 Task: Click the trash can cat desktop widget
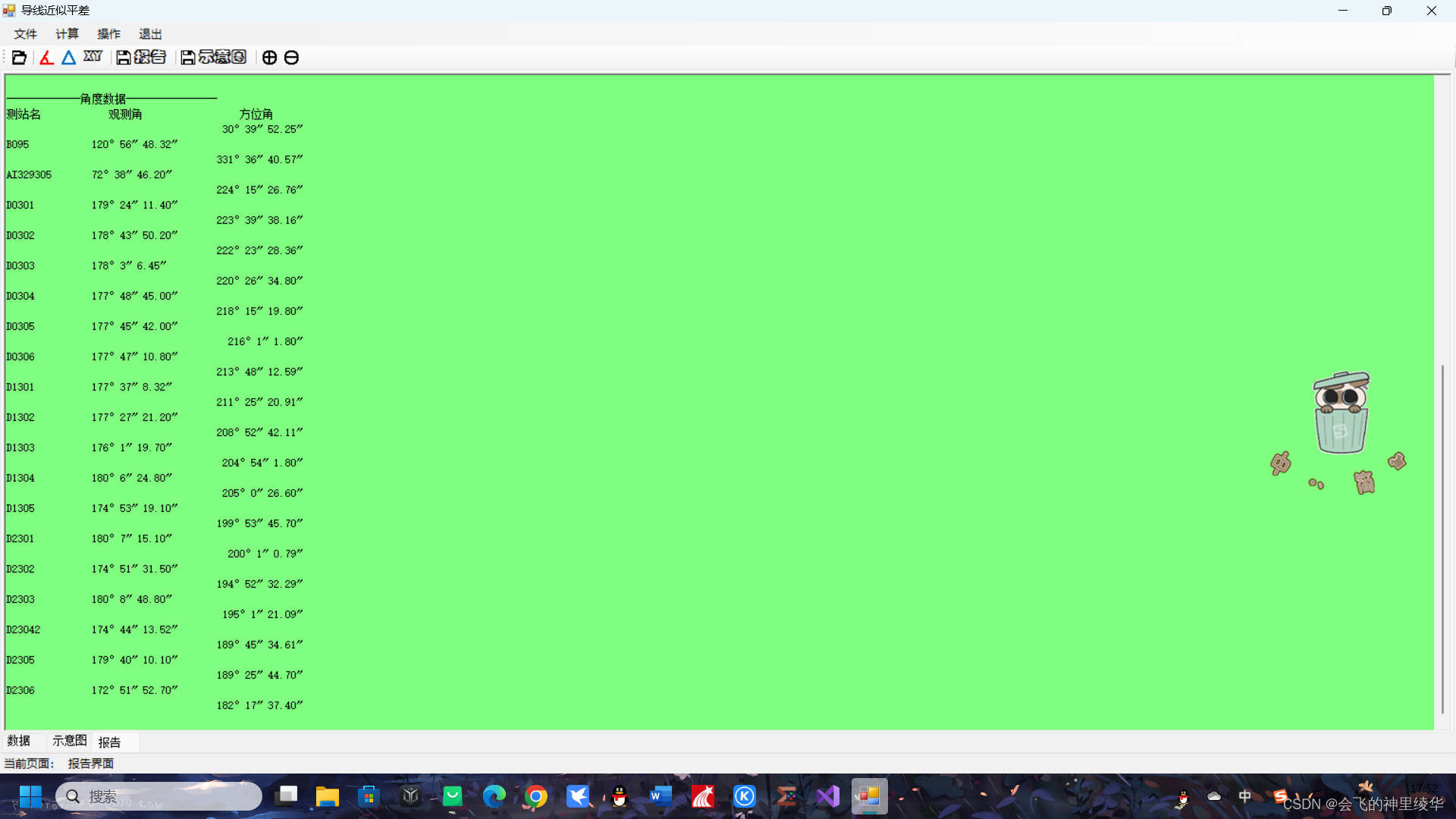(x=1341, y=413)
